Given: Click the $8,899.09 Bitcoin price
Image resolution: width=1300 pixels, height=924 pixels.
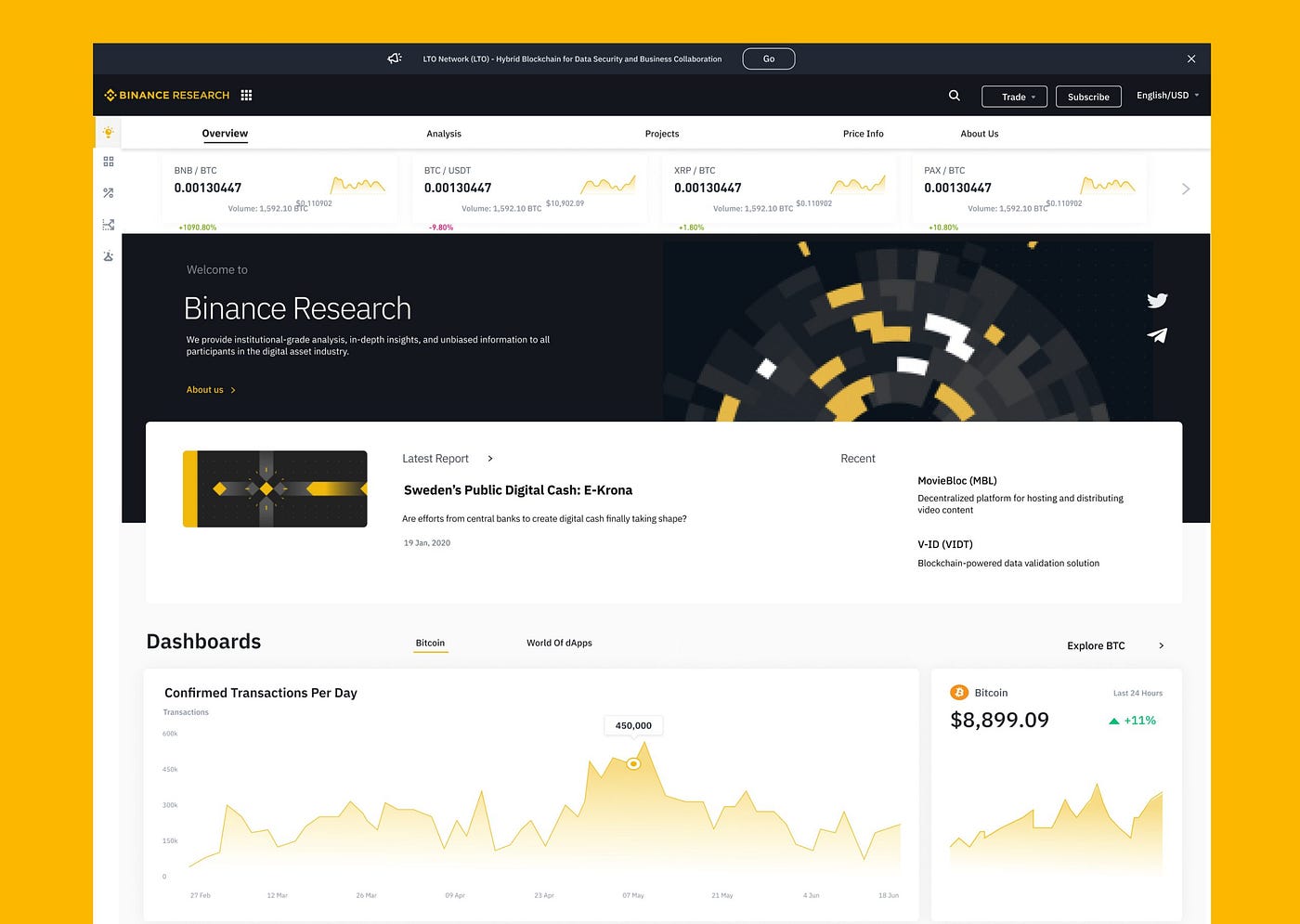Looking at the screenshot, I should coord(999,720).
